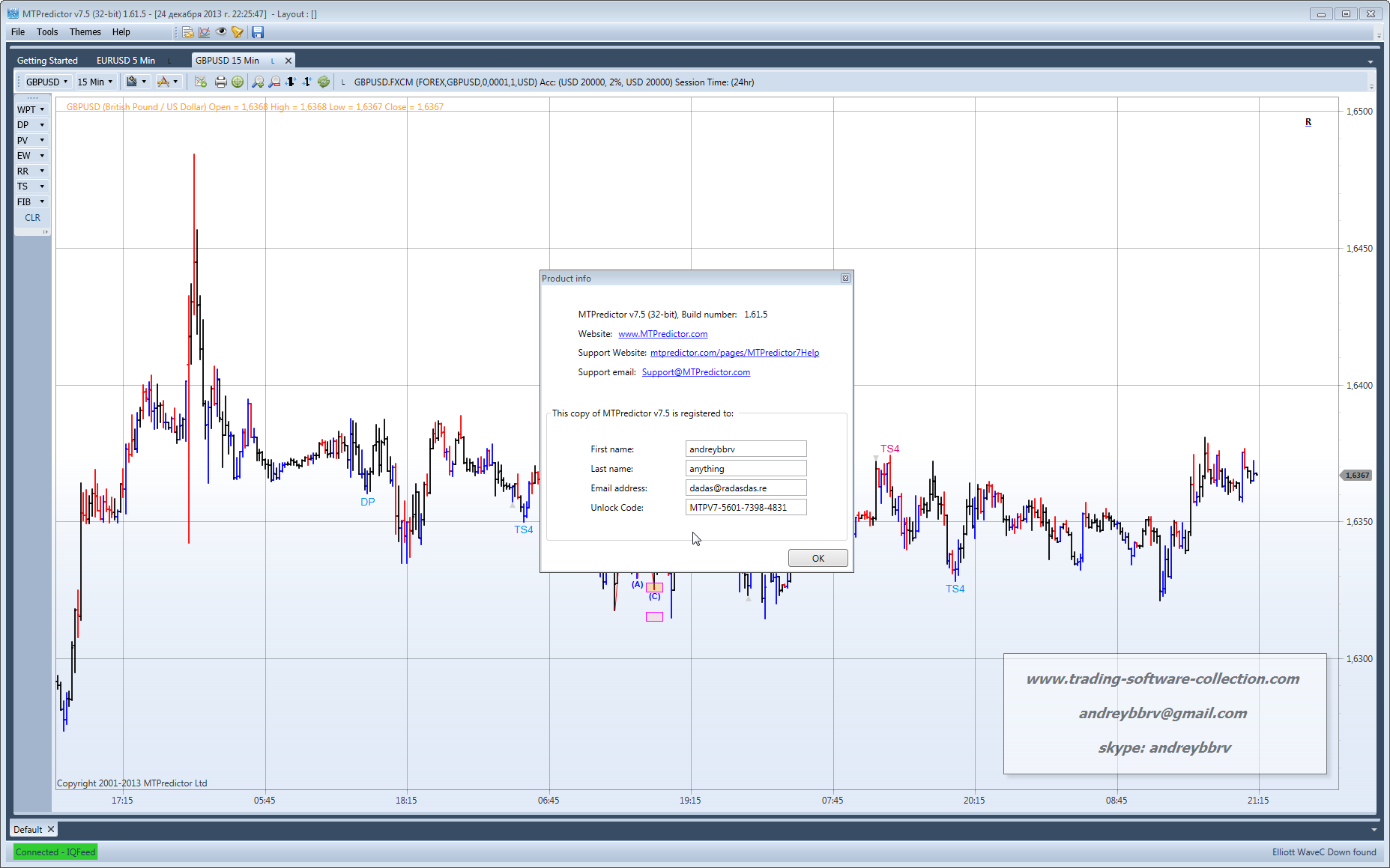1390x868 pixels.
Task: Expand the FIB tools dropdown
Action: (x=31, y=202)
